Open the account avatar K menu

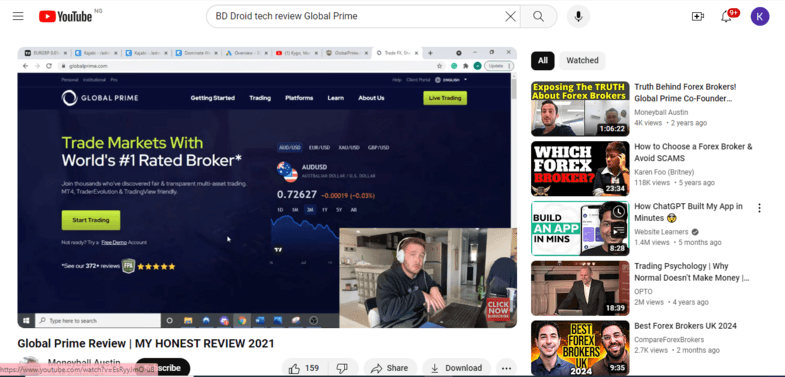[759, 17]
